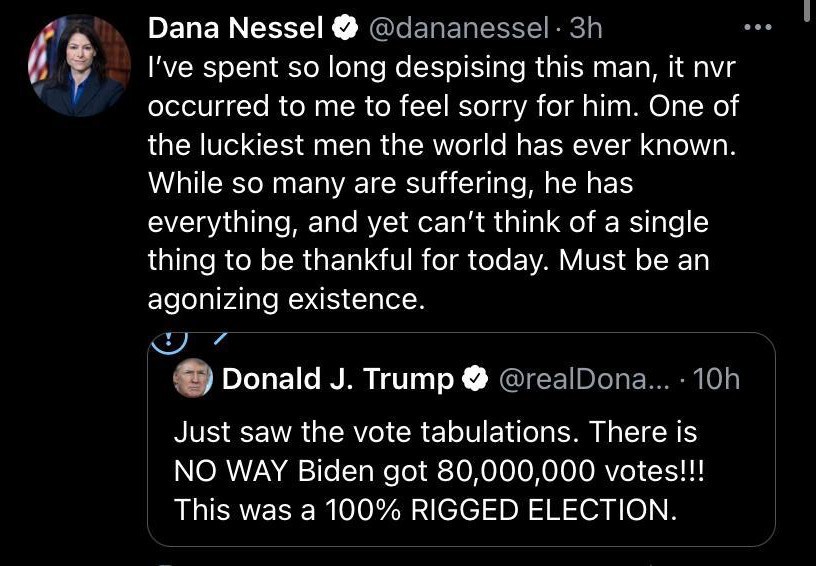Click the 3h tweet timestamp
The height and width of the screenshot is (566, 816).
tap(585, 29)
